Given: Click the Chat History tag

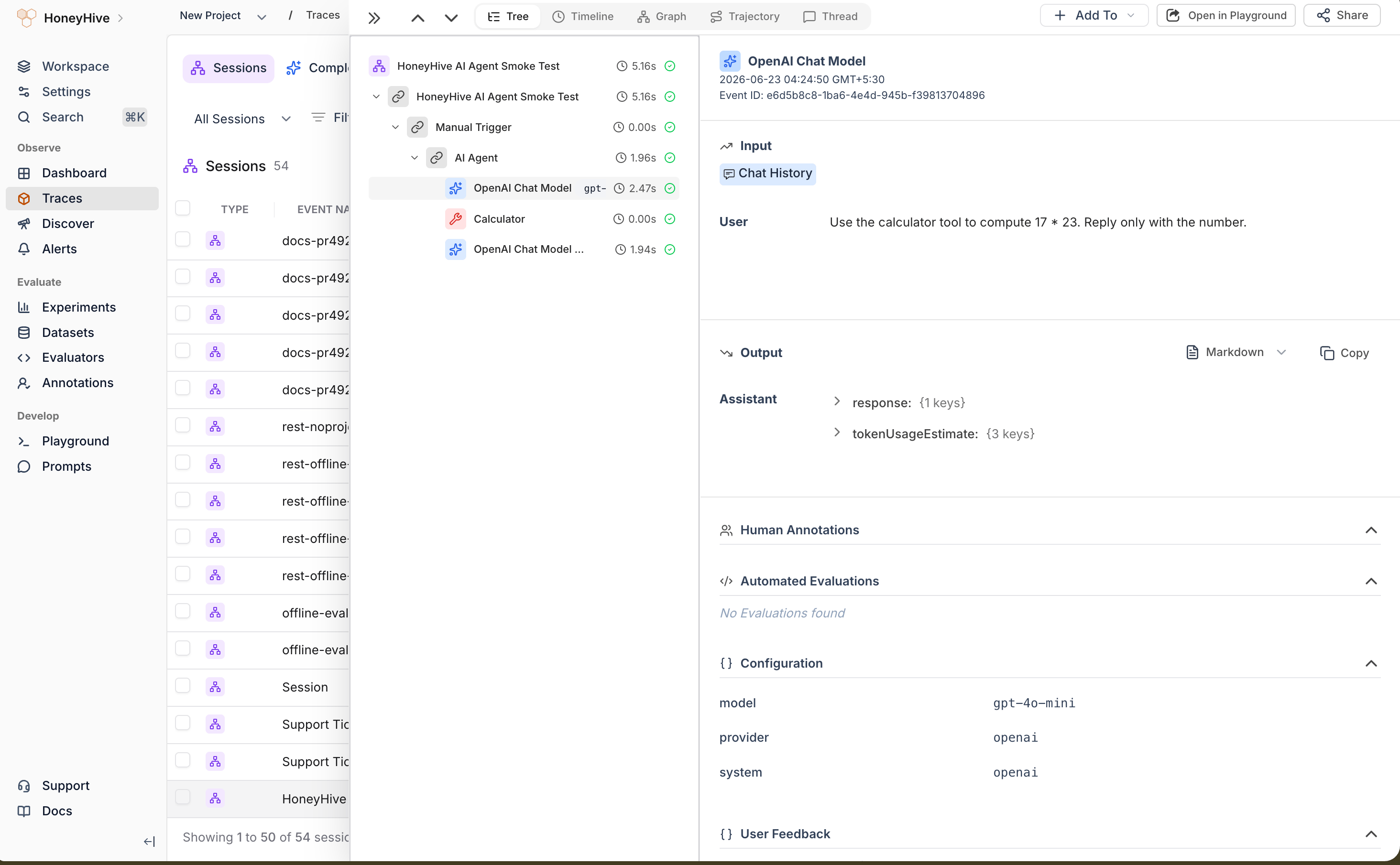Looking at the screenshot, I should tap(767, 173).
